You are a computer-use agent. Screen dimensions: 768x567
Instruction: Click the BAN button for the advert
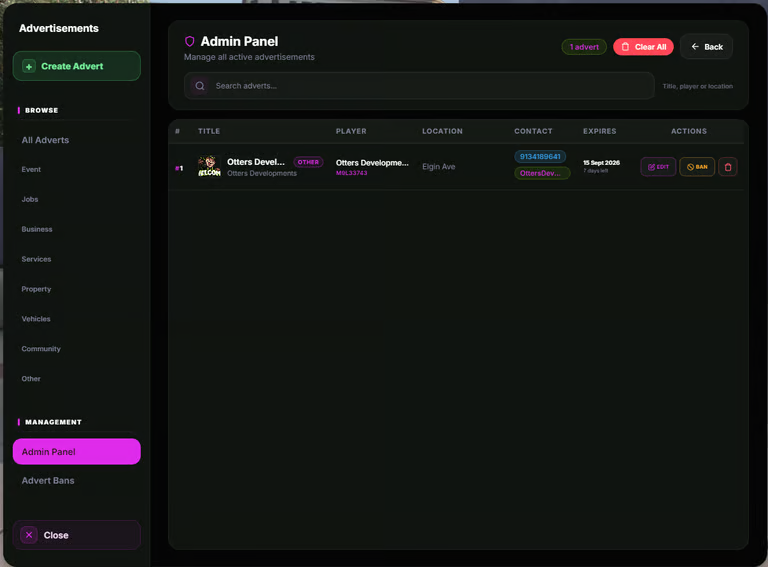tap(696, 167)
